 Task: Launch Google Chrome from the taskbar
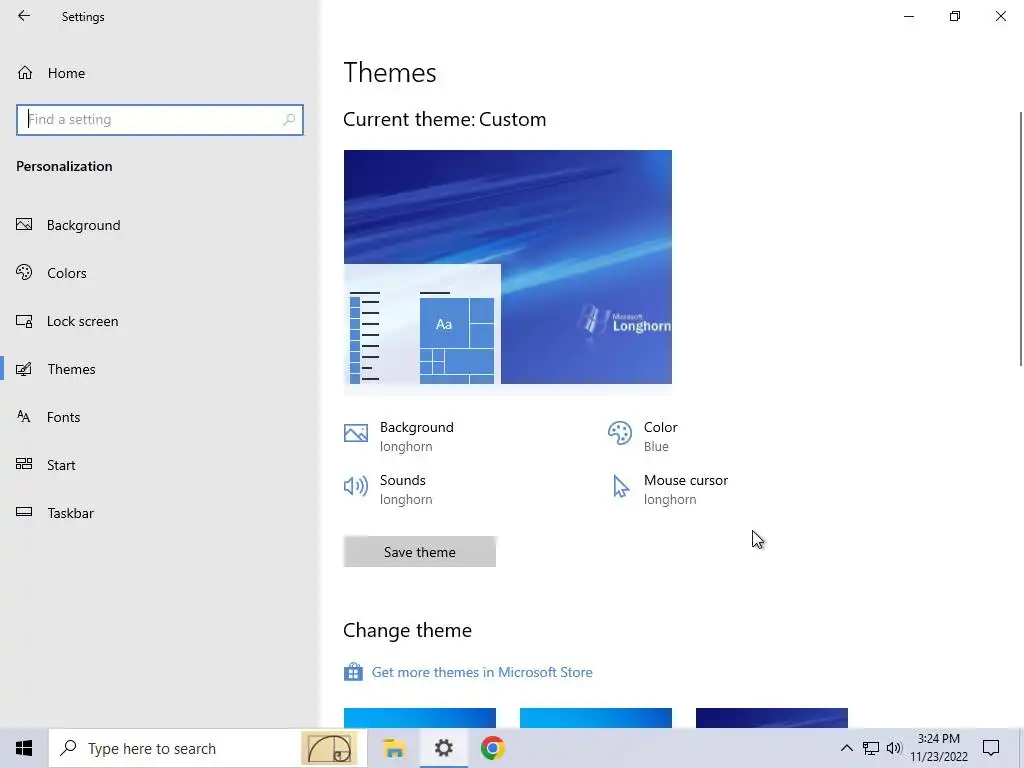492,748
